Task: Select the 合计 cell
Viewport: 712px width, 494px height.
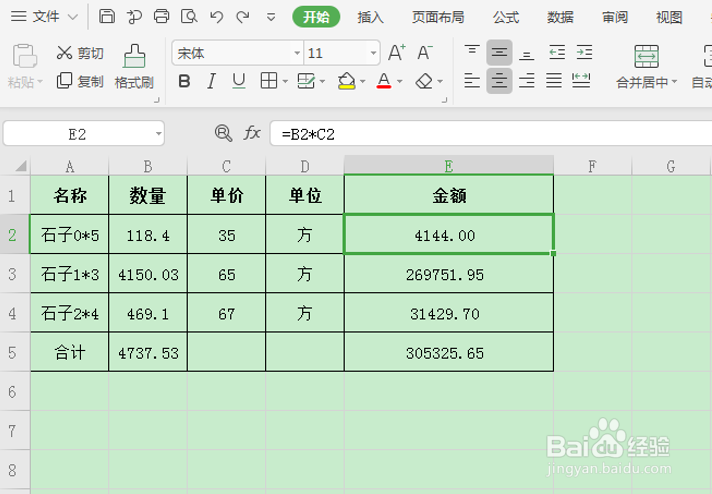Action: pos(69,352)
